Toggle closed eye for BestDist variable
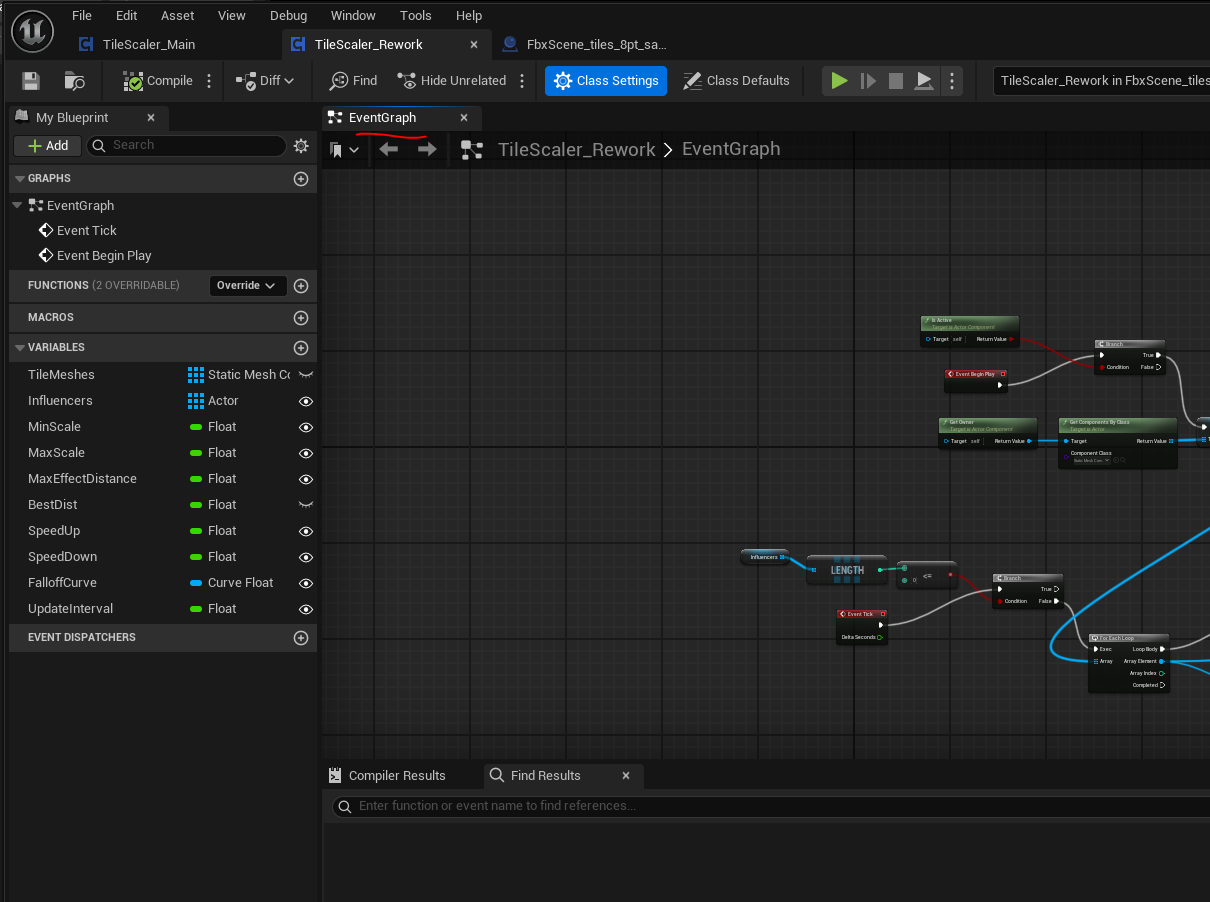This screenshot has height=902, width=1210. [x=306, y=505]
